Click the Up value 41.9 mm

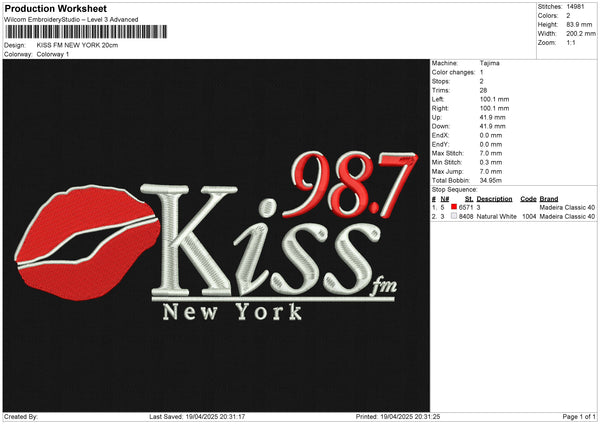[x=492, y=117]
